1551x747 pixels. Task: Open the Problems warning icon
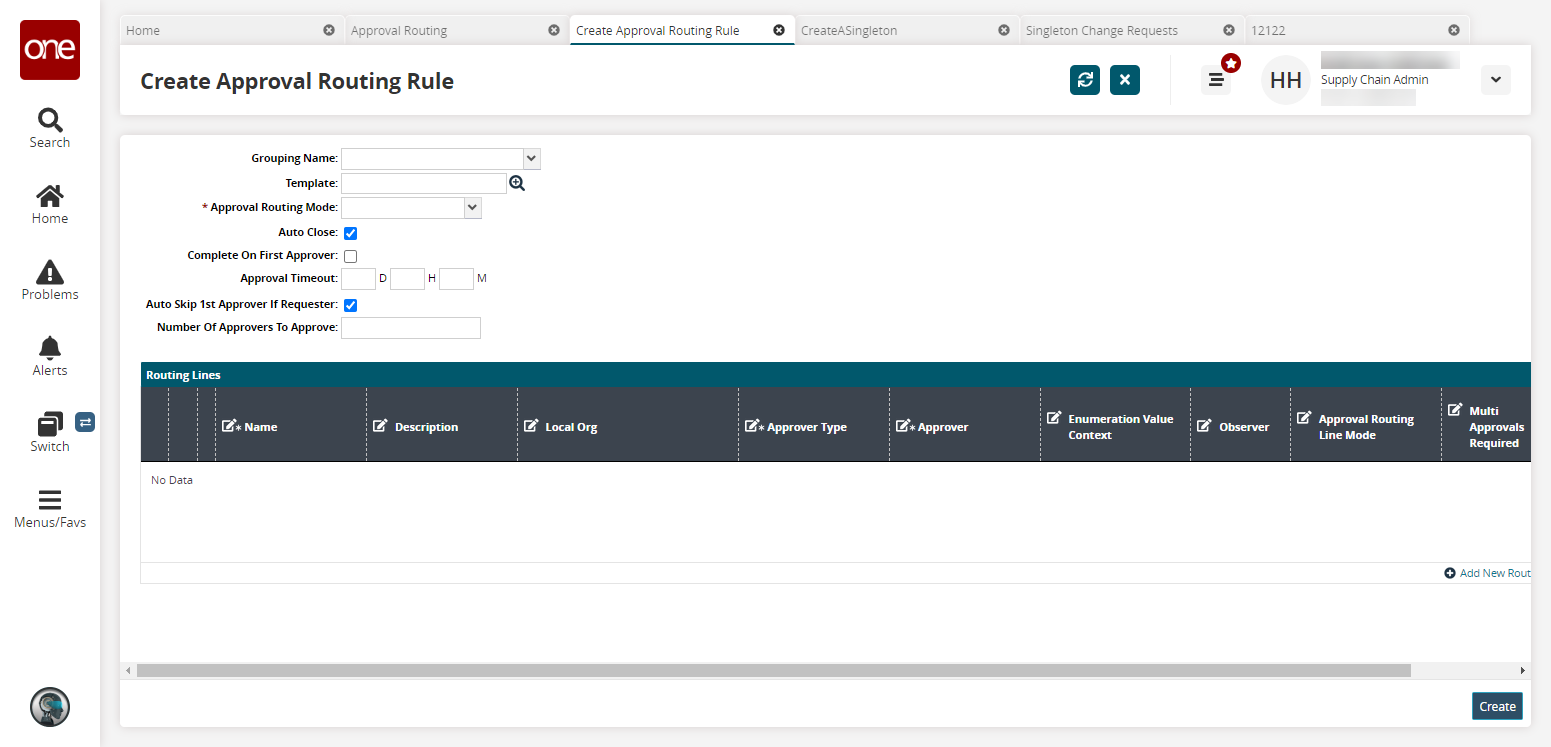coord(49,272)
